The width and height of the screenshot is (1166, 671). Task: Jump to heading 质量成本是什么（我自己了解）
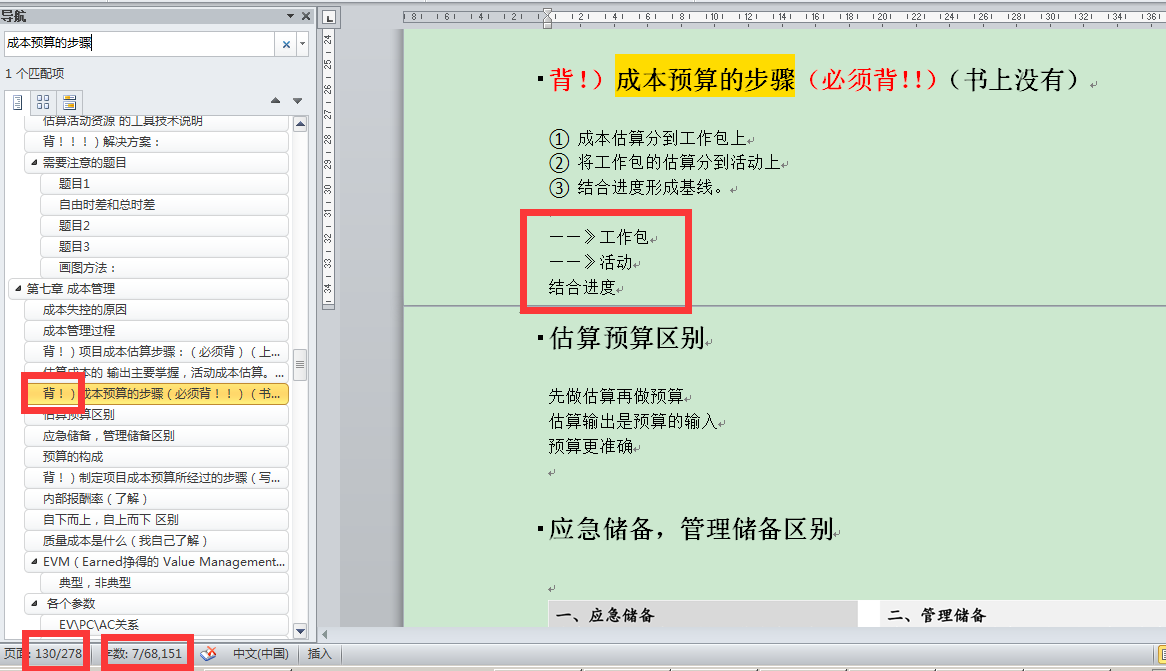click(x=156, y=541)
